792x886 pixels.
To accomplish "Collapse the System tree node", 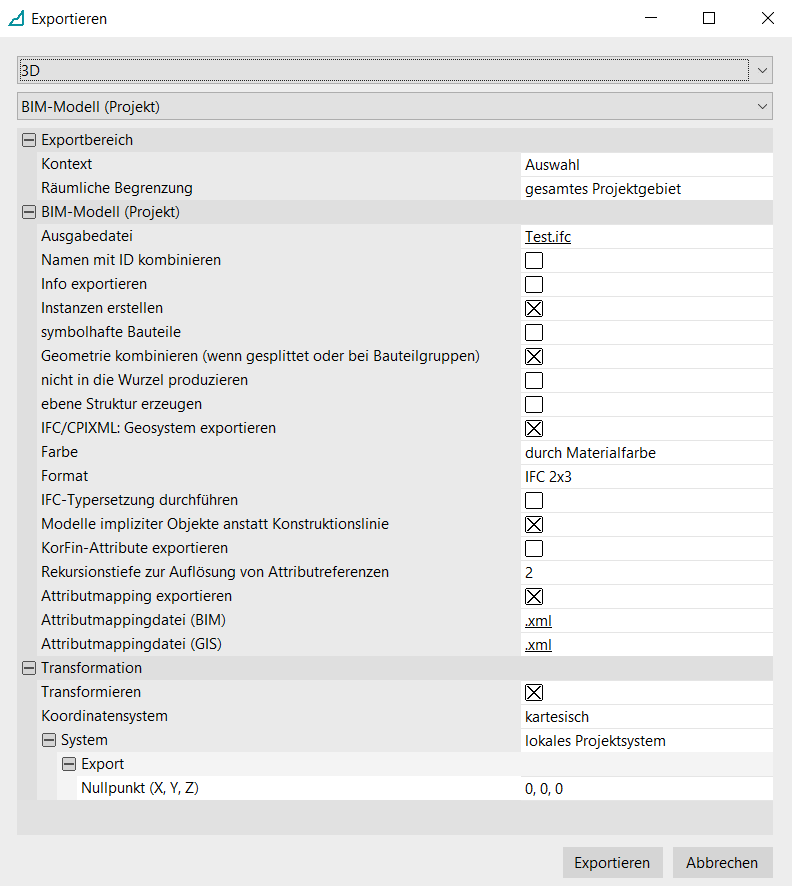I will point(48,740).
